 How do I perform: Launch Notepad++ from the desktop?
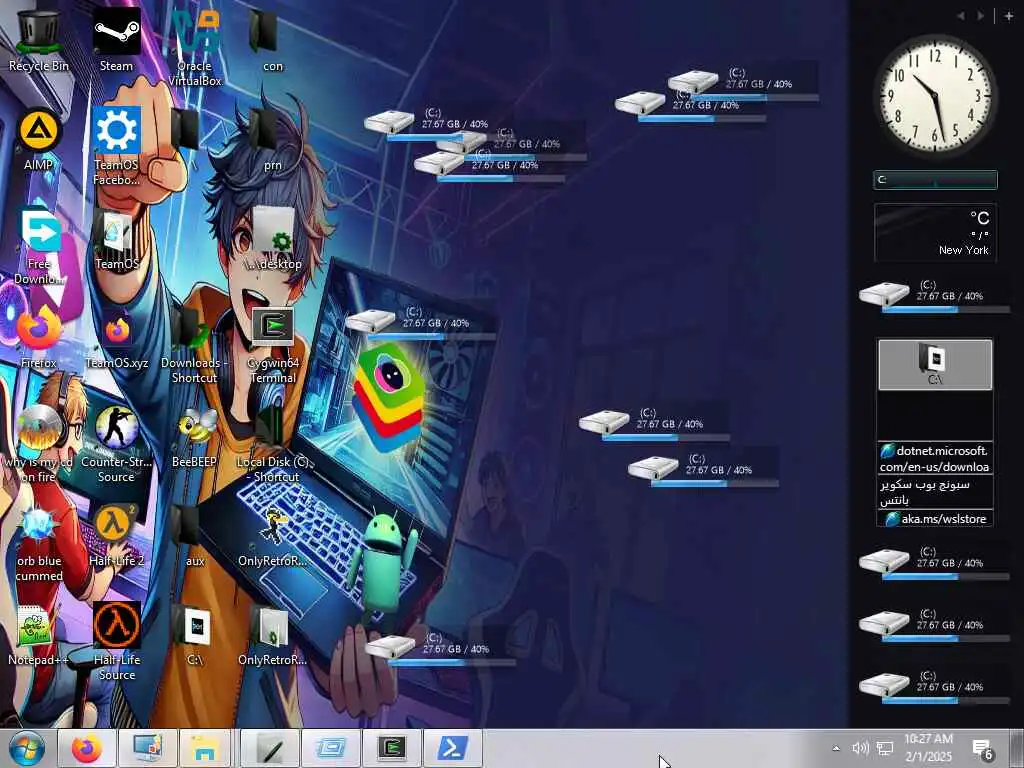[x=39, y=635]
